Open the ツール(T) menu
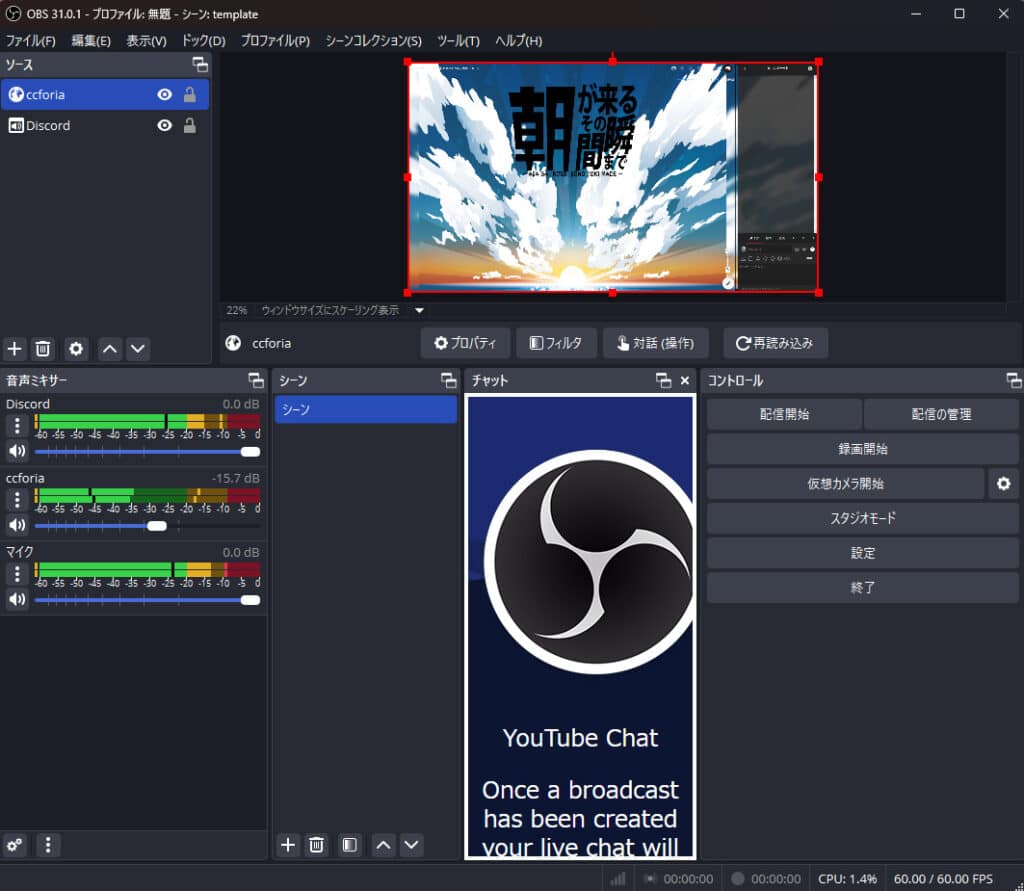 pyautogui.click(x=458, y=41)
